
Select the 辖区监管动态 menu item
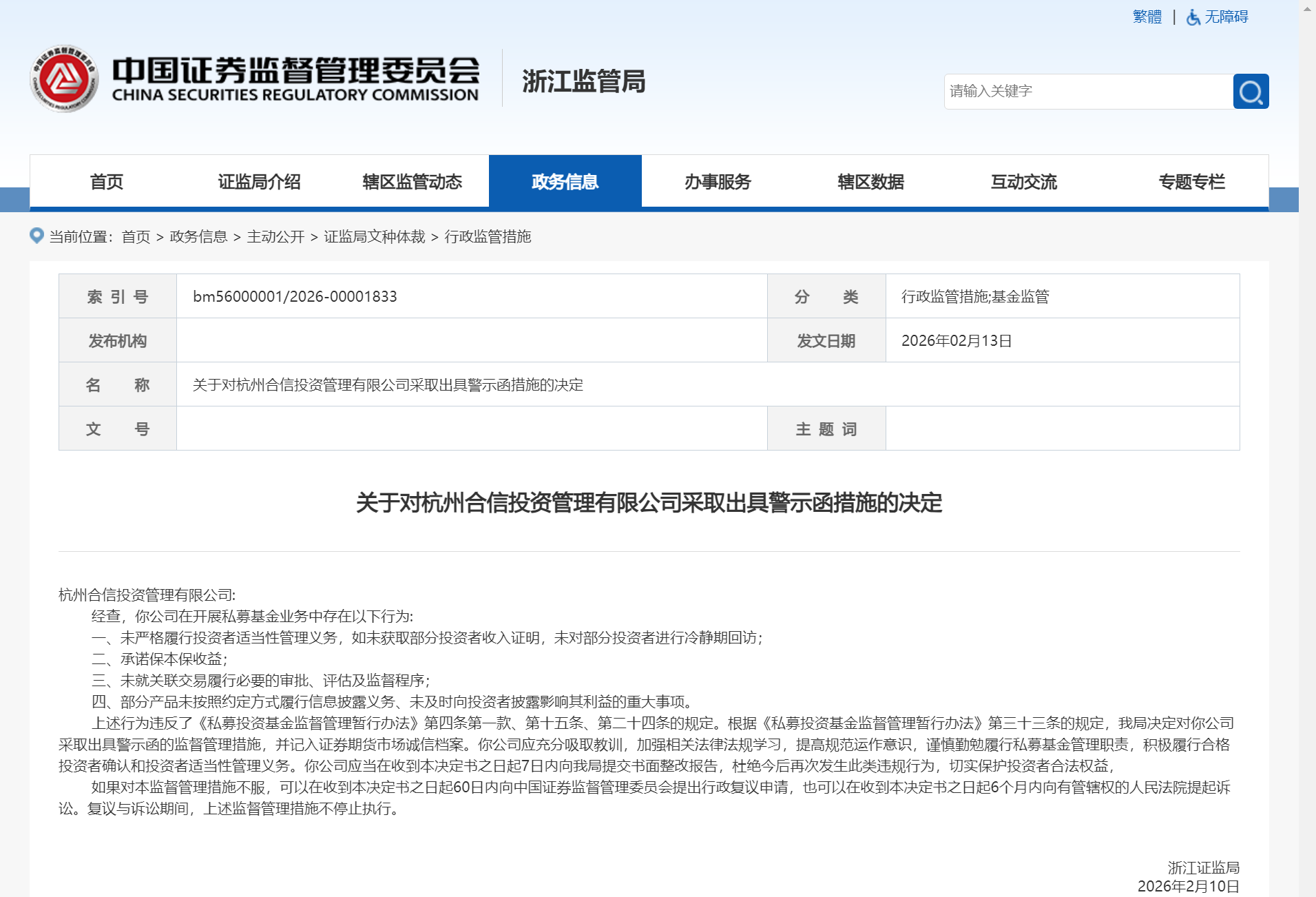(412, 182)
